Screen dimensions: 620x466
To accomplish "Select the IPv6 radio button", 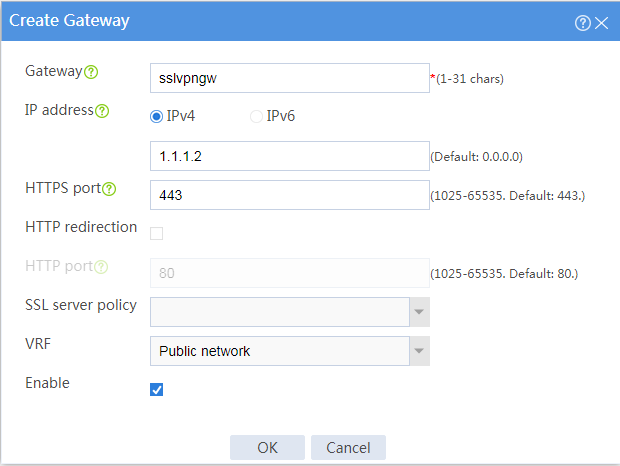I will (256, 117).
